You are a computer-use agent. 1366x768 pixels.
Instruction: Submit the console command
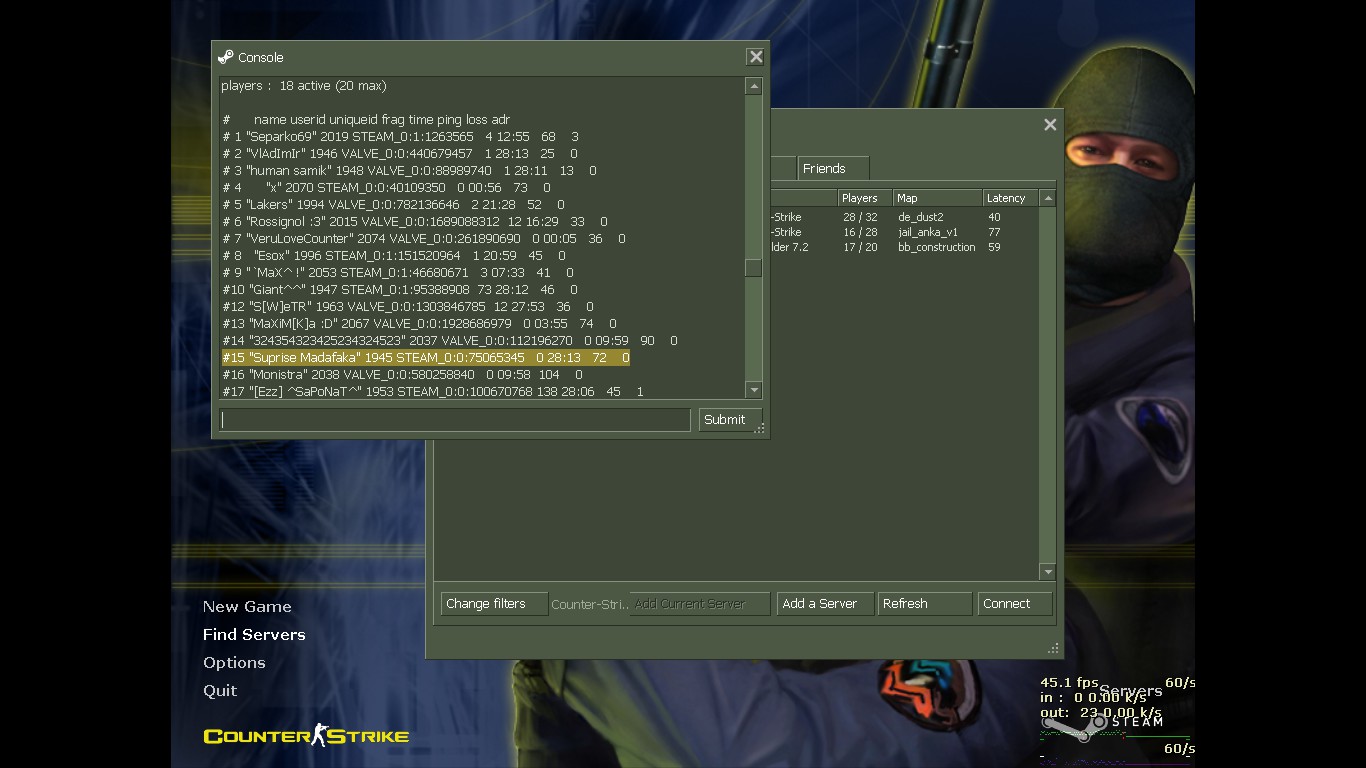[730, 420]
